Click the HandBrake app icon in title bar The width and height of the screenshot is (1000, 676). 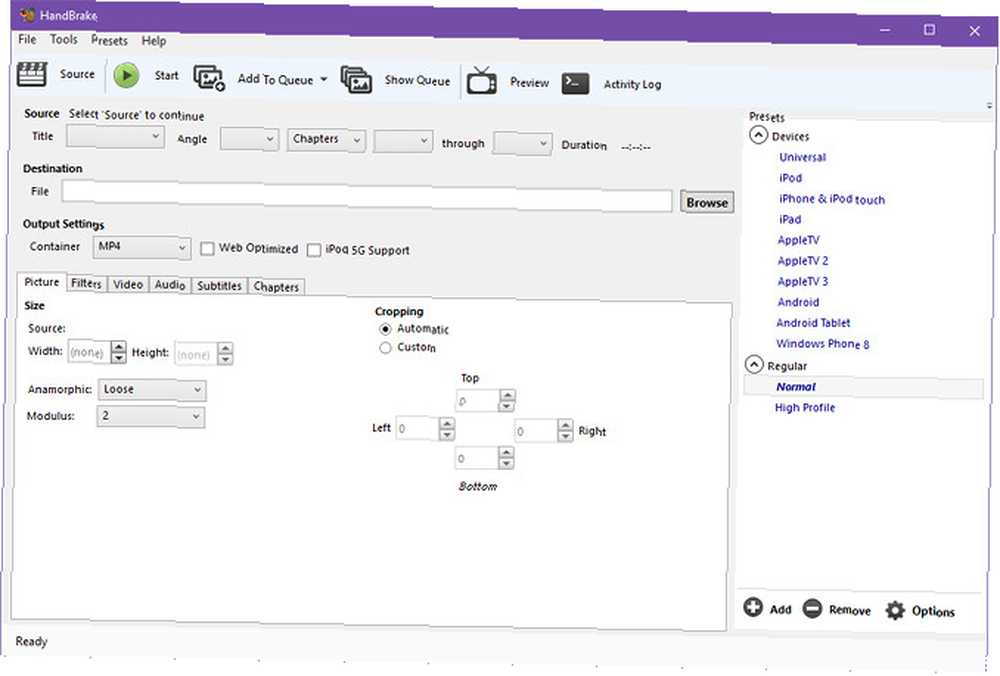(x=27, y=15)
